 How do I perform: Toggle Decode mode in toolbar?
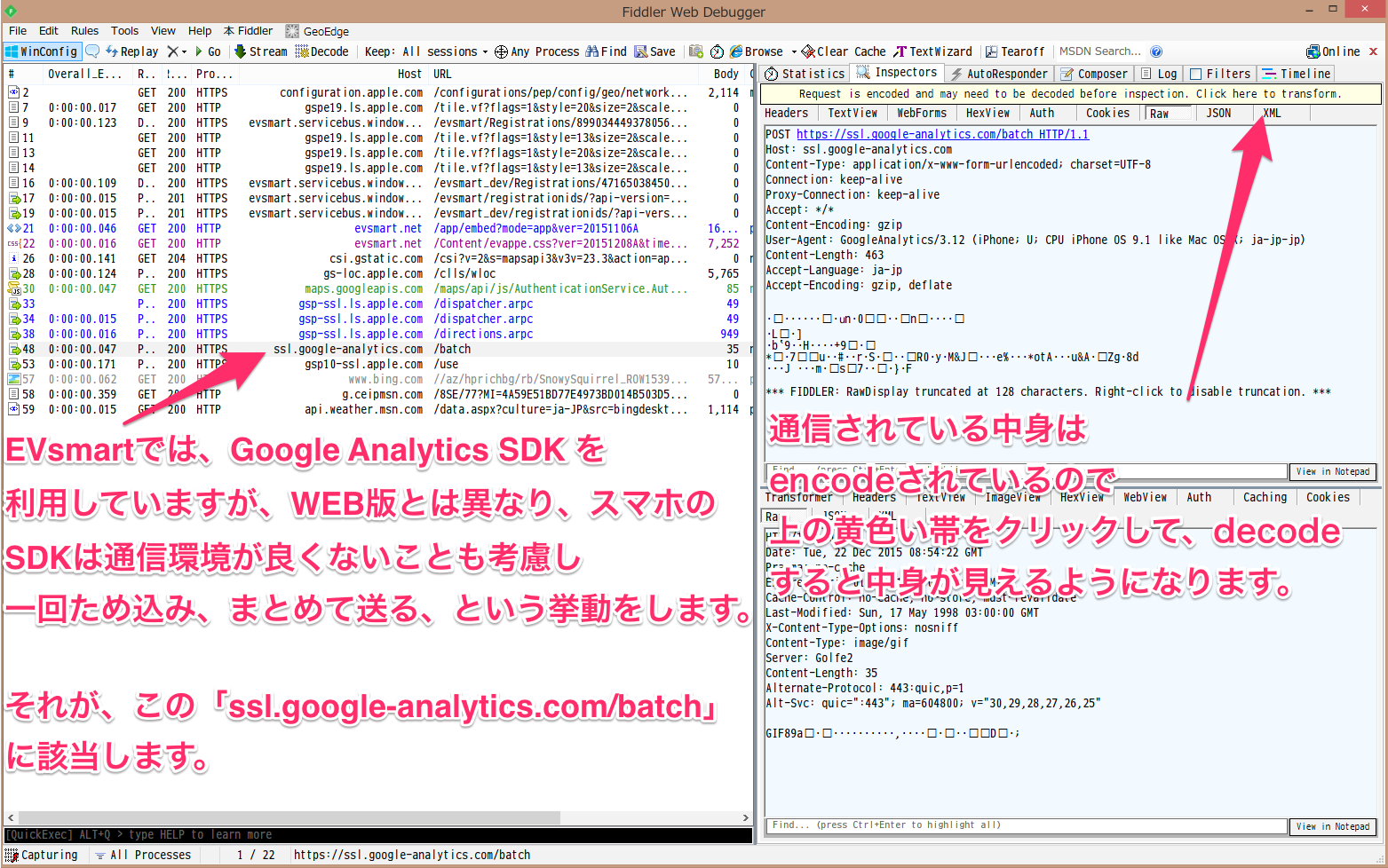click(x=321, y=51)
